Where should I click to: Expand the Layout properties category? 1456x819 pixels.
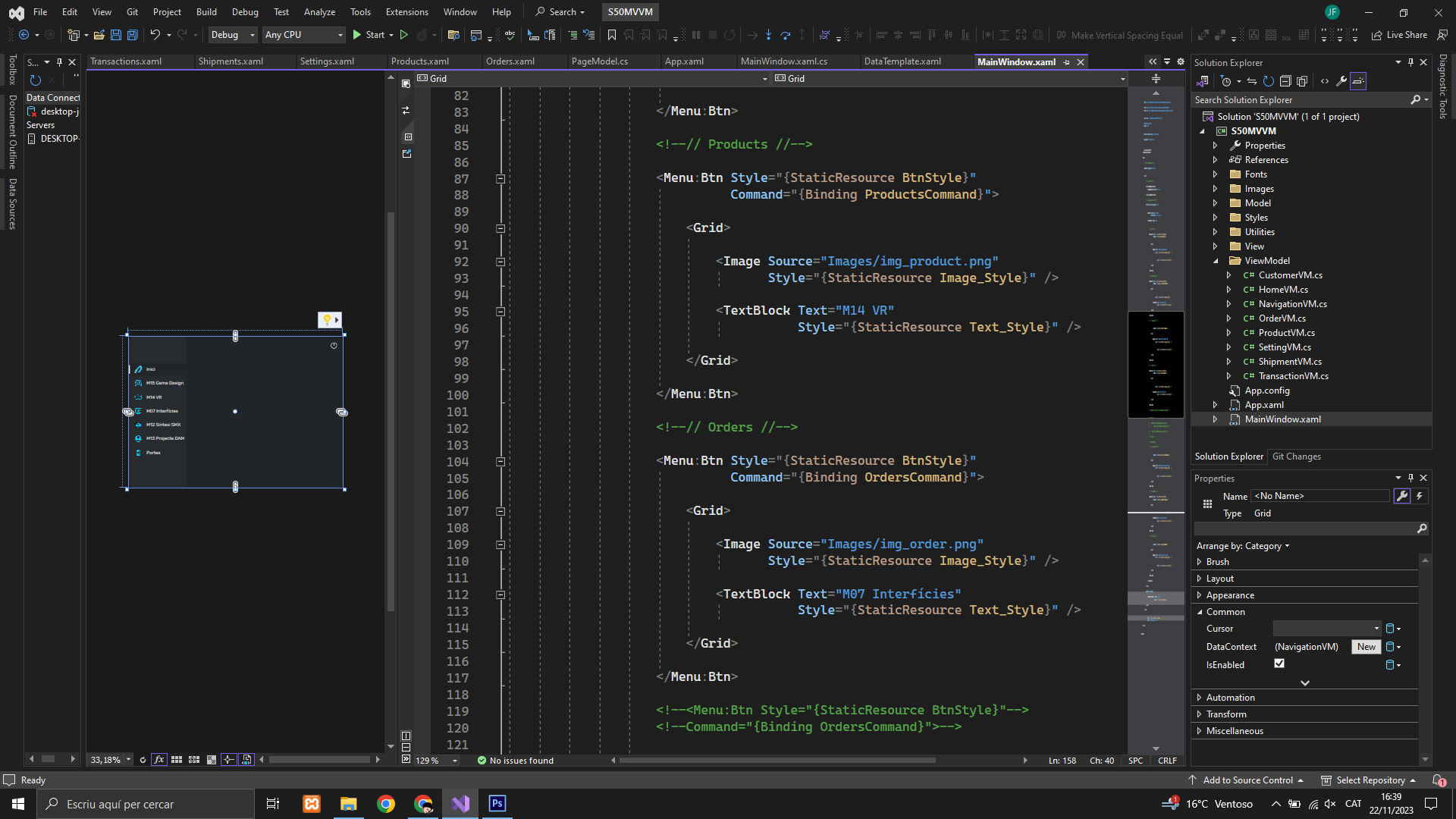coord(1200,579)
